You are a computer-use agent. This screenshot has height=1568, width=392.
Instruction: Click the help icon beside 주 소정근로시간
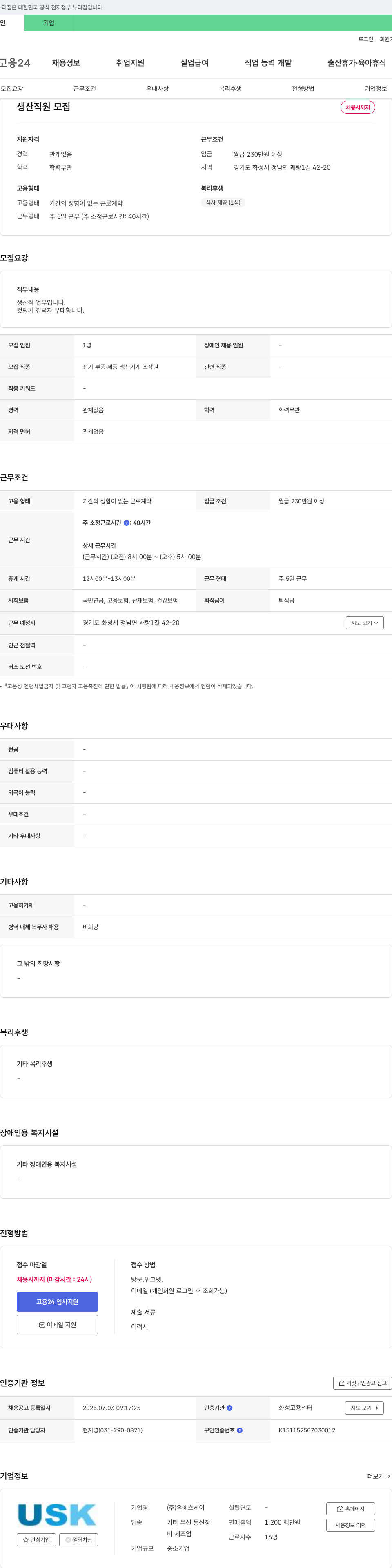click(x=127, y=523)
